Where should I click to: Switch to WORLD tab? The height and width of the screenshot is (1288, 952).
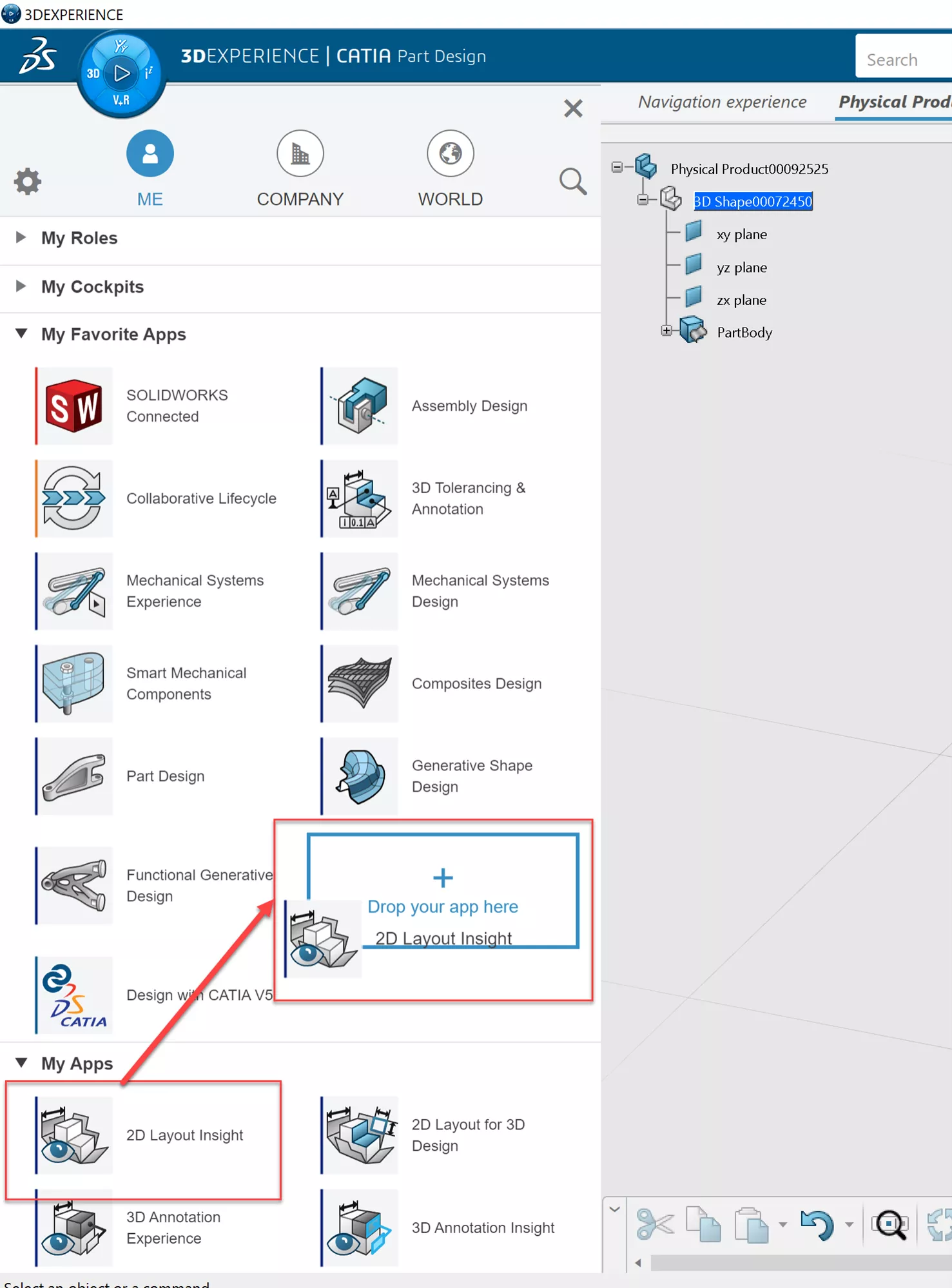[x=450, y=169]
